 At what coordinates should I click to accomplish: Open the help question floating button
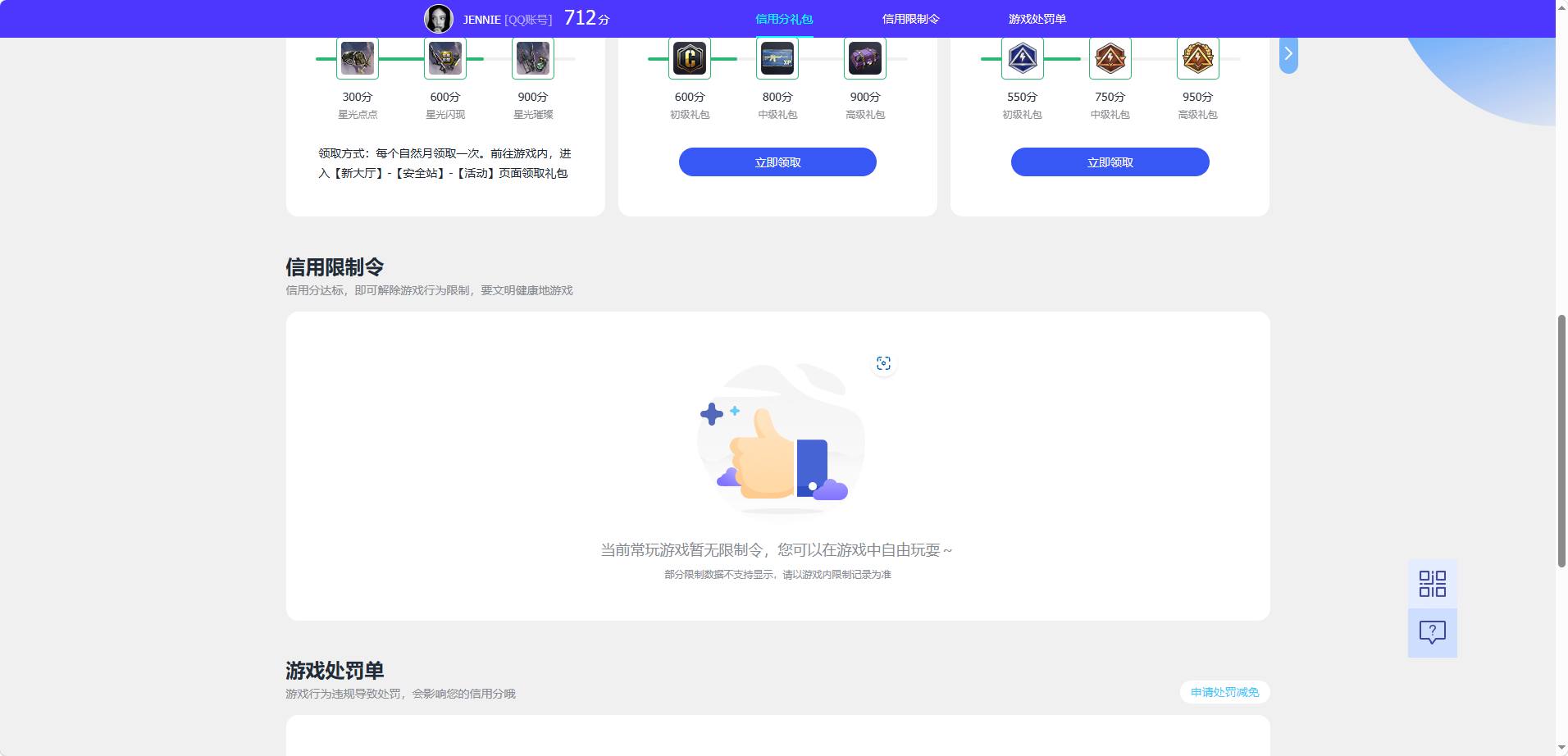click(x=1433, y=633)
